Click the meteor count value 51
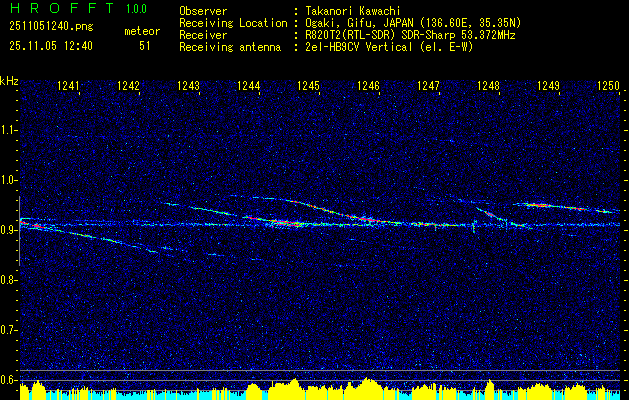629x400 pixels. pyautogui.click(x=145, y=46)
